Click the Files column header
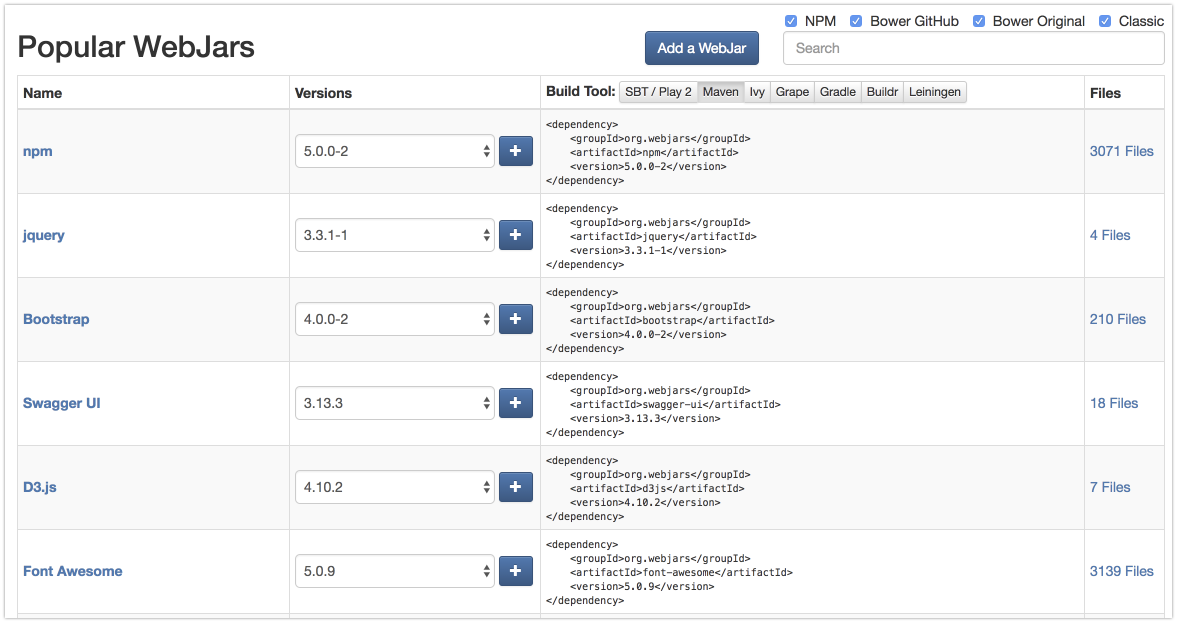Viewport: 1177px width, 623px height. pyautogui.click(x=1106, y=93)
